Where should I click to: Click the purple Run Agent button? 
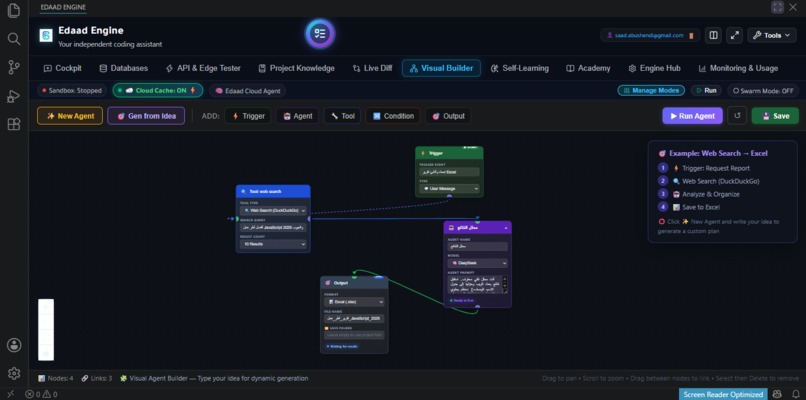click(692, 116)
